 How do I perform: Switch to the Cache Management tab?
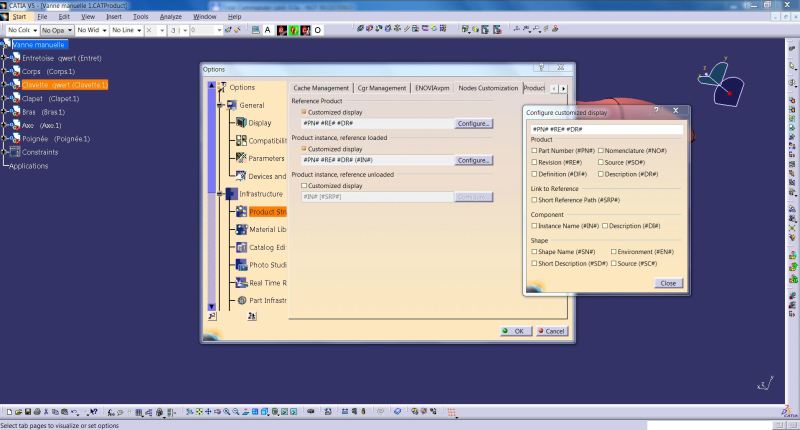point(321,88)
